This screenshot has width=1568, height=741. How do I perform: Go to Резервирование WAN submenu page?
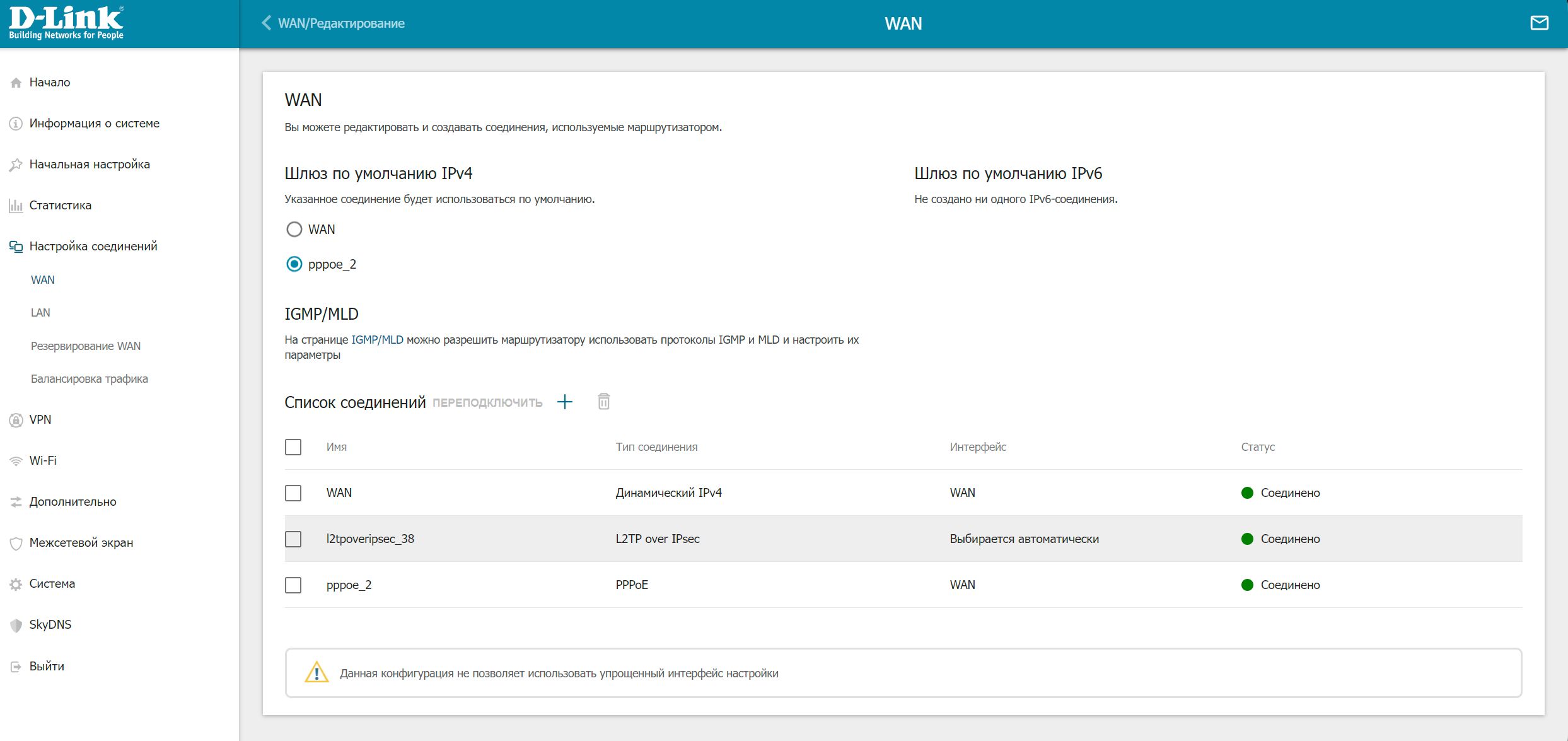[86, 346]
